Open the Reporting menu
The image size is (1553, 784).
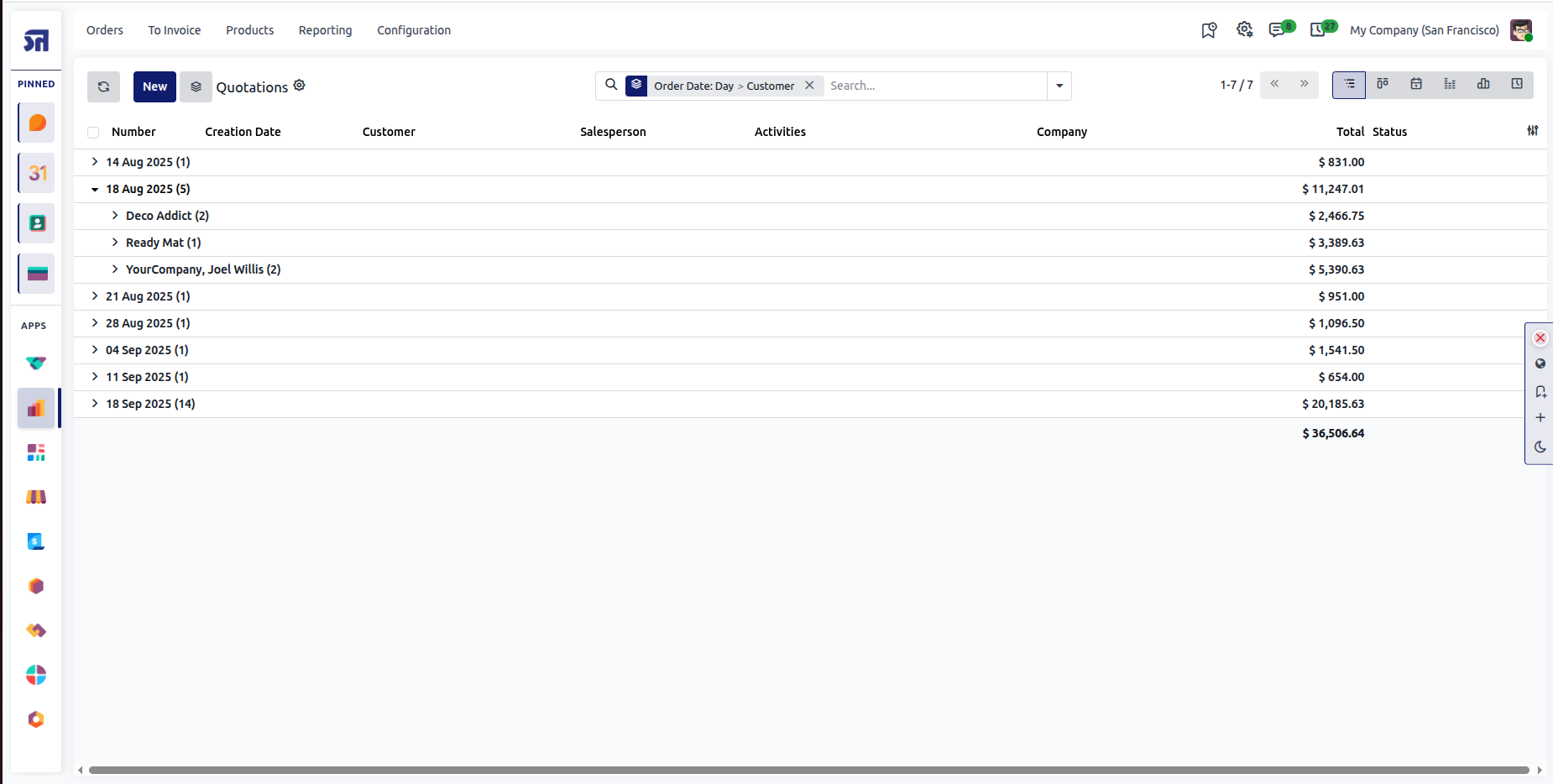pyautogui.click(x=326, y=30)
